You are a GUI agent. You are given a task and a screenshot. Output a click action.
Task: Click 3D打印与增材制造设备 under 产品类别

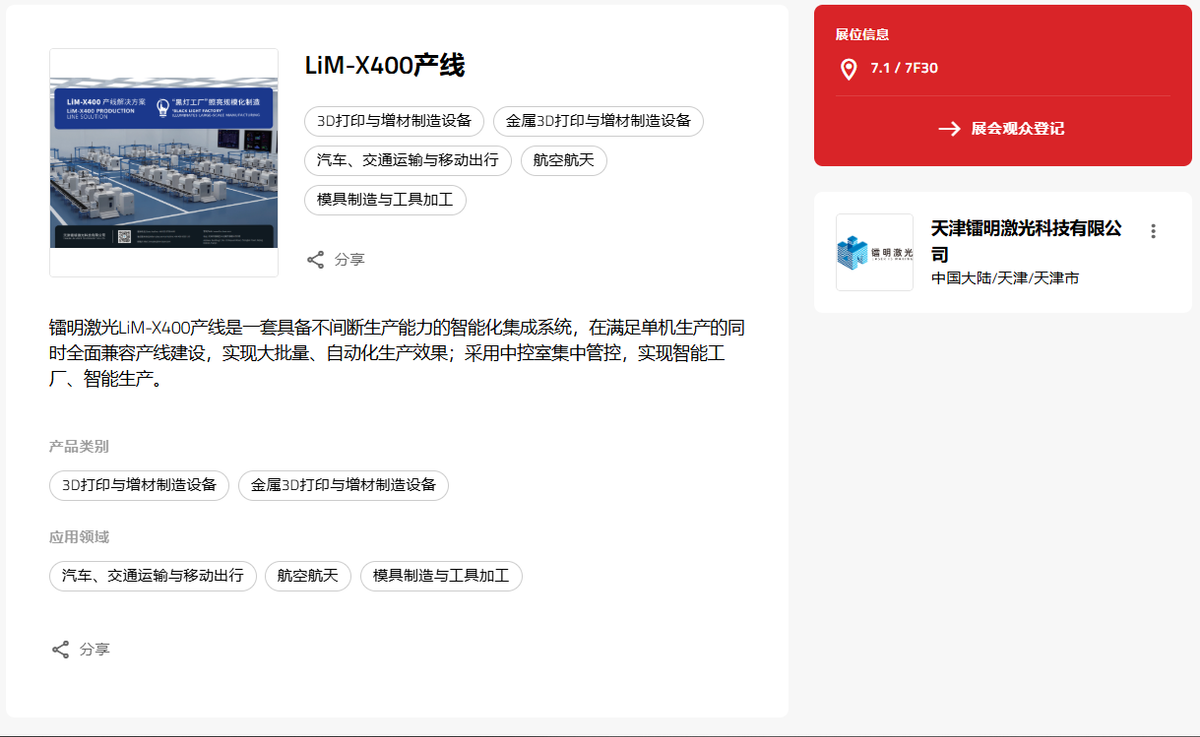(x=139, y=485)
